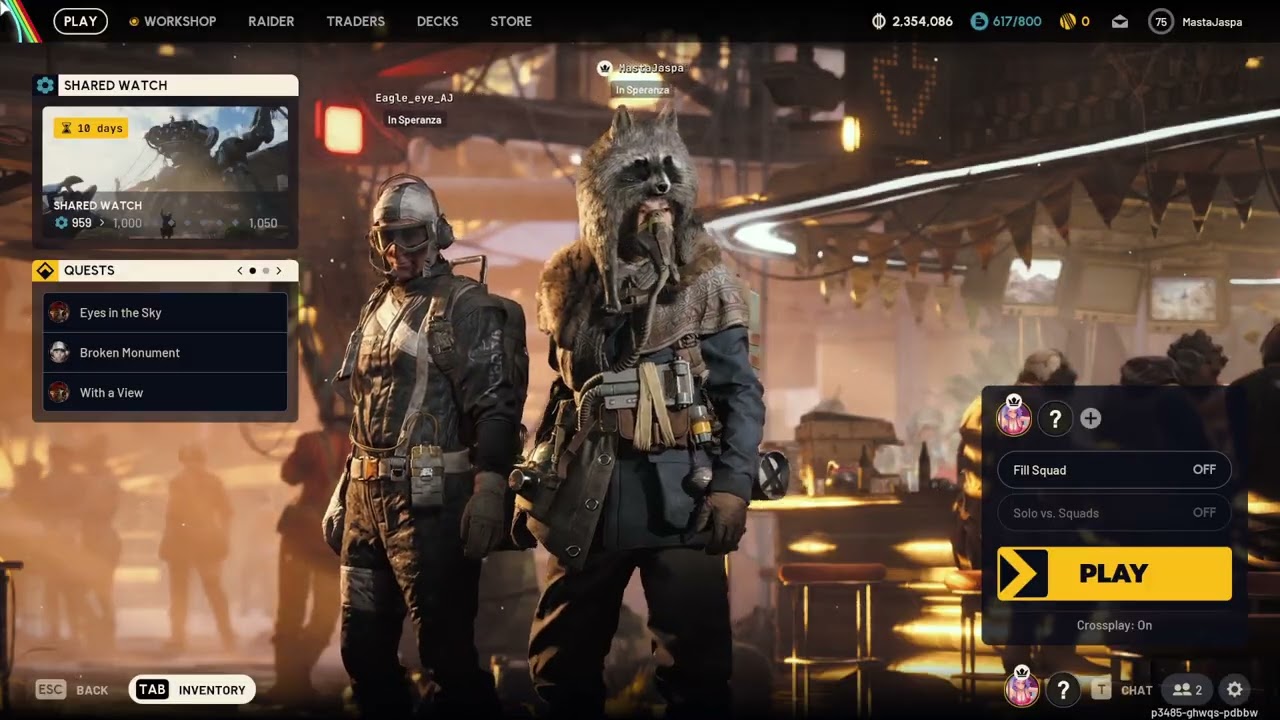Go to the previous quests page arrow
This screenshot has width=1280, height=720.
pyautogui.click(x=240, y=270)
